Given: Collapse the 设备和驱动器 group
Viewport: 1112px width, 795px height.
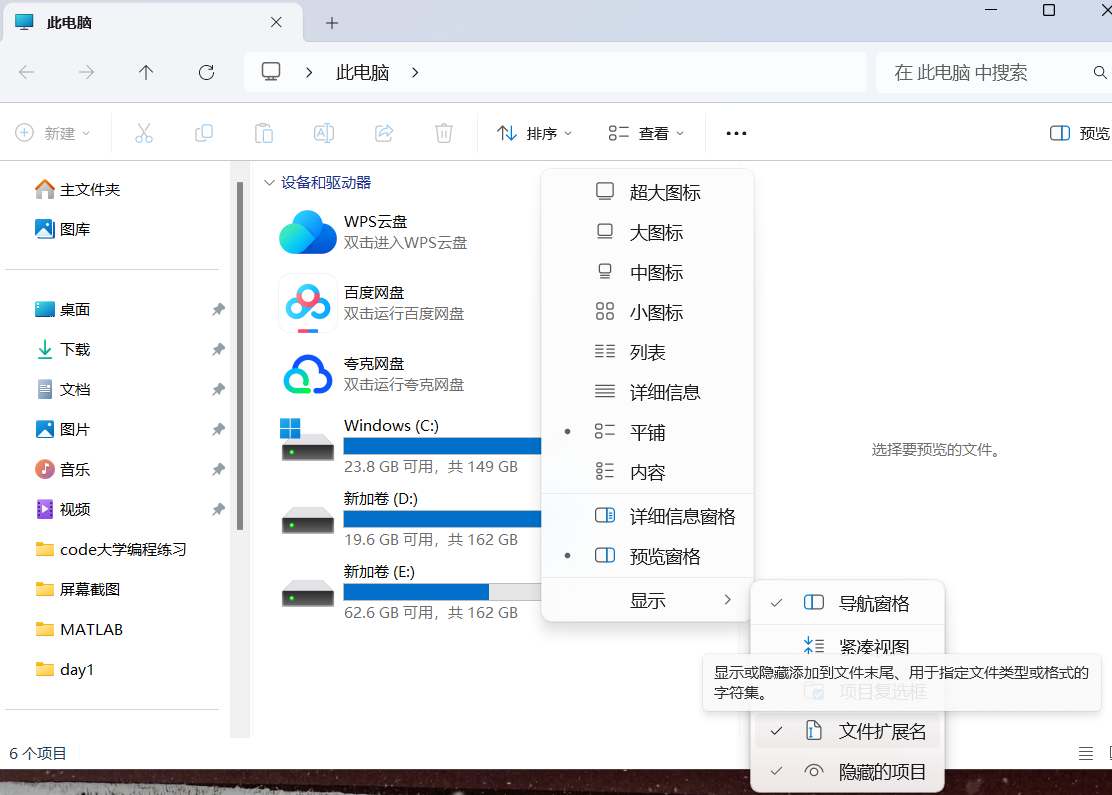Looking at the screenshot, I should [x=269, y=182].
